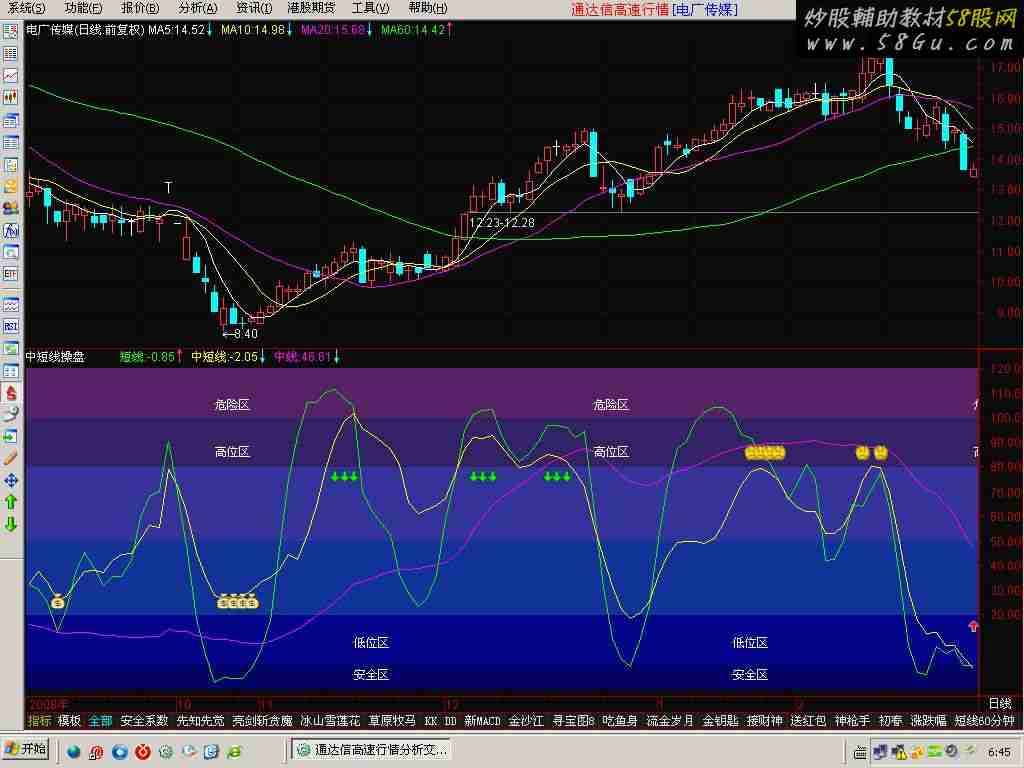
Task: Open the 分析(A) menu
Action: pyautogui.click(x=198, y=8)
